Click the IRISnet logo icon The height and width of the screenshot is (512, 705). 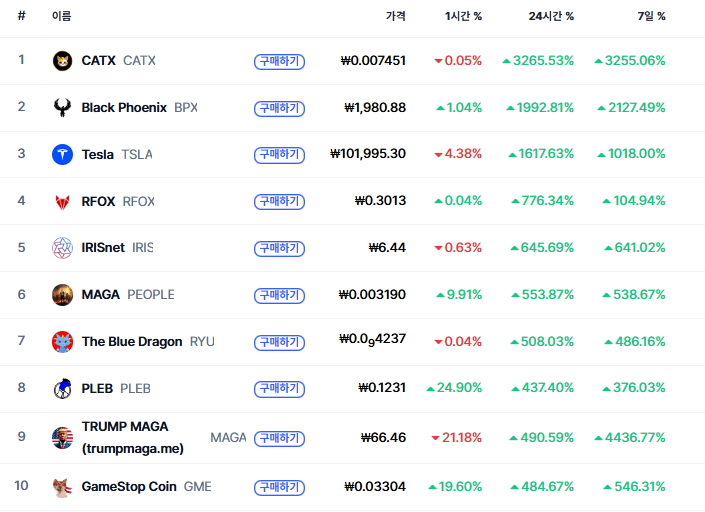tap(62, 248)
